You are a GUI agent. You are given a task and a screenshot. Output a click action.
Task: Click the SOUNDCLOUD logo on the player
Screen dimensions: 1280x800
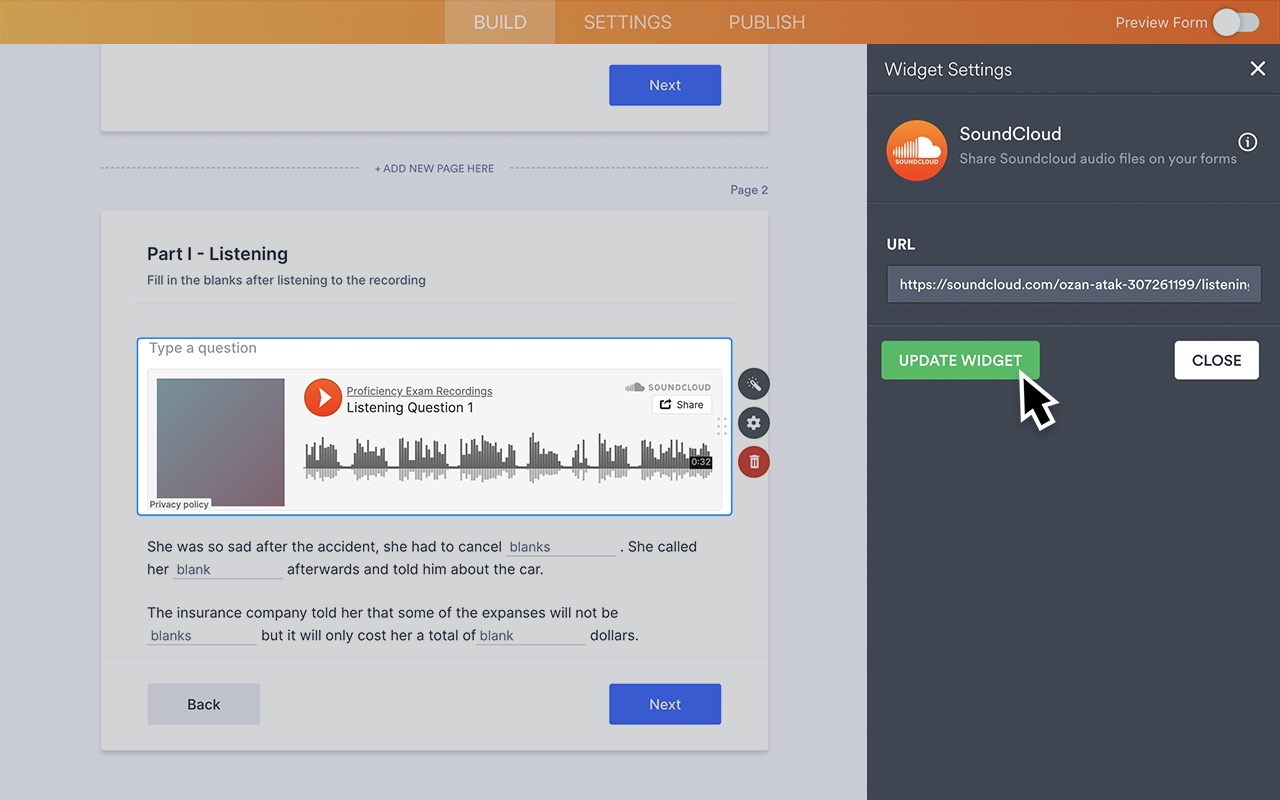(x=668, y=387)
